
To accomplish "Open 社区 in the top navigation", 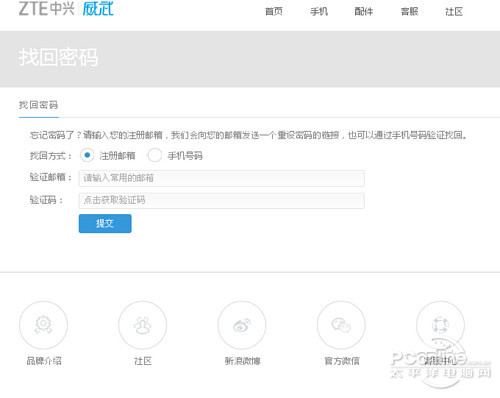I will (x=454, y=12).
